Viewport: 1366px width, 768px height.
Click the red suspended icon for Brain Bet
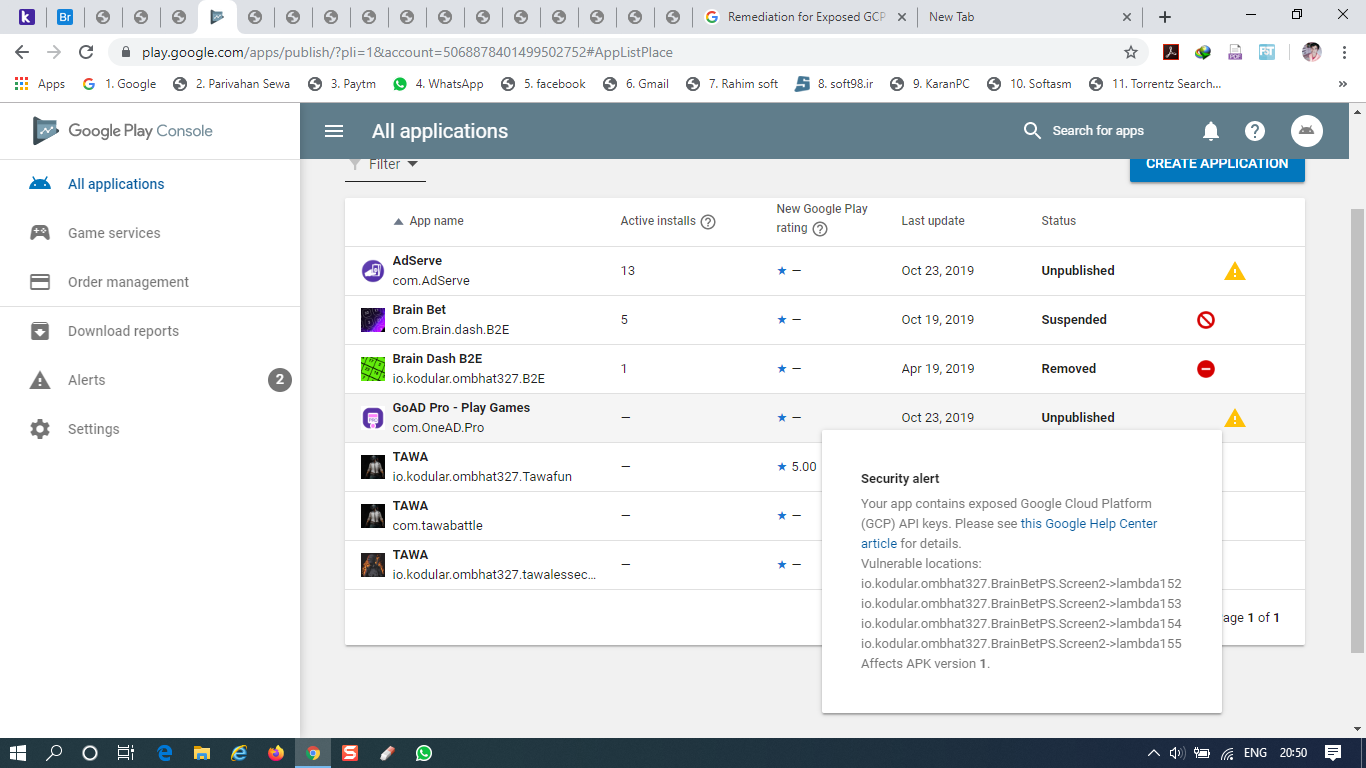1206,320
